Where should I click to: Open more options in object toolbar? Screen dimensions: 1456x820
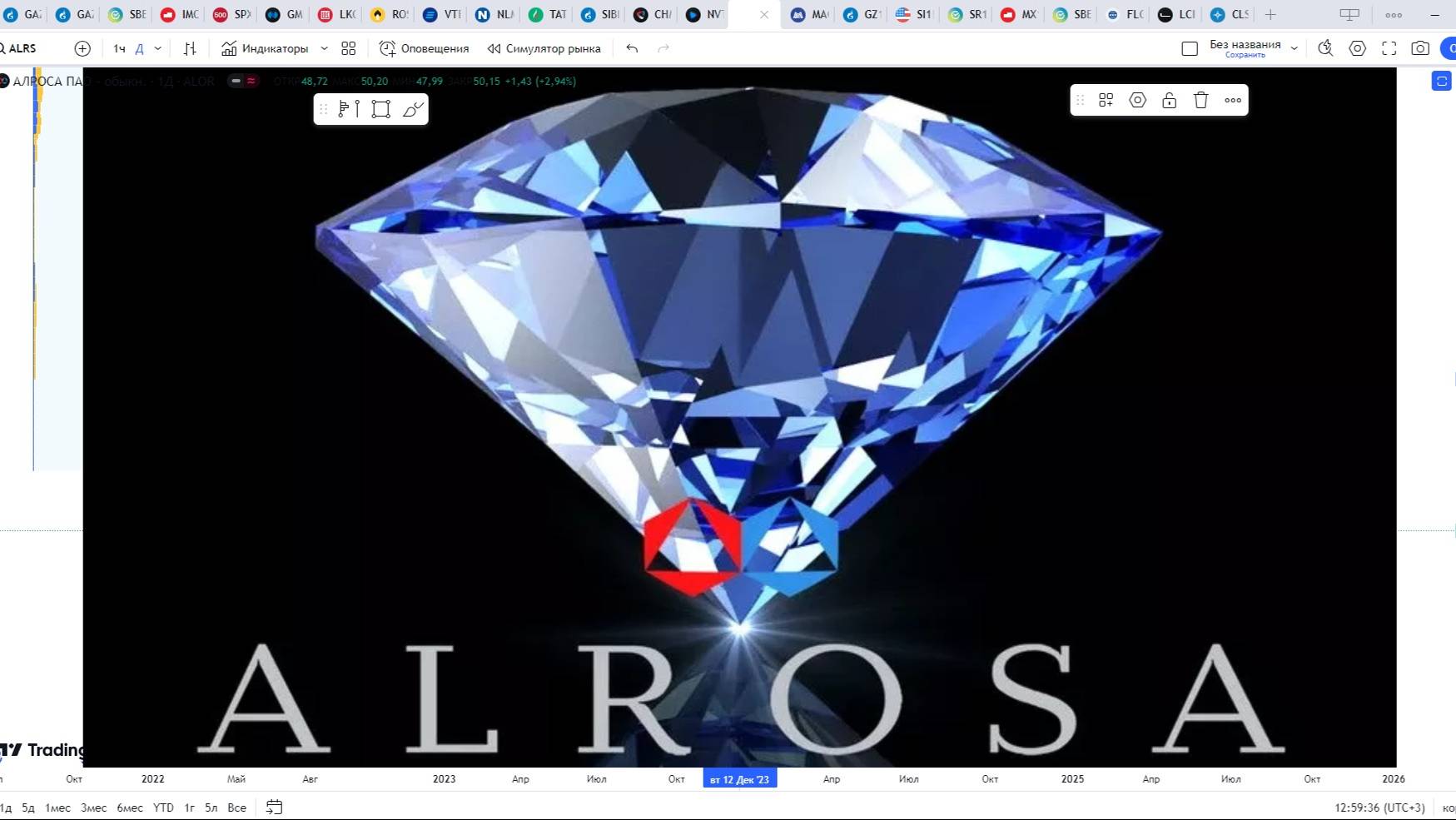coord(1233,100)
